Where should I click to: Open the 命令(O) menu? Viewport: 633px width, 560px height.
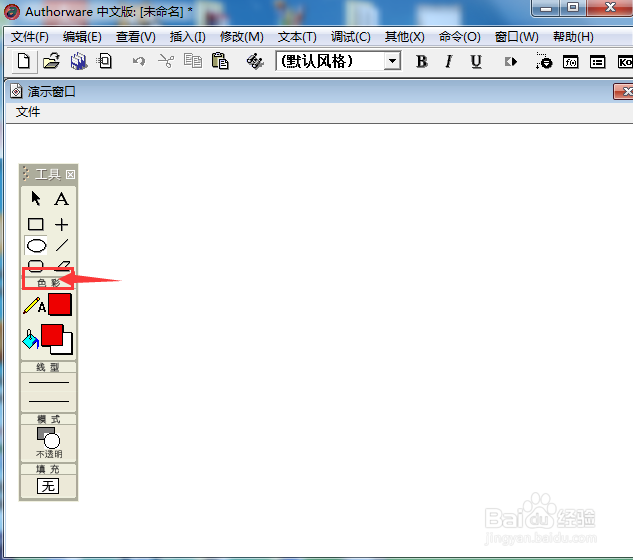(459, 37)
